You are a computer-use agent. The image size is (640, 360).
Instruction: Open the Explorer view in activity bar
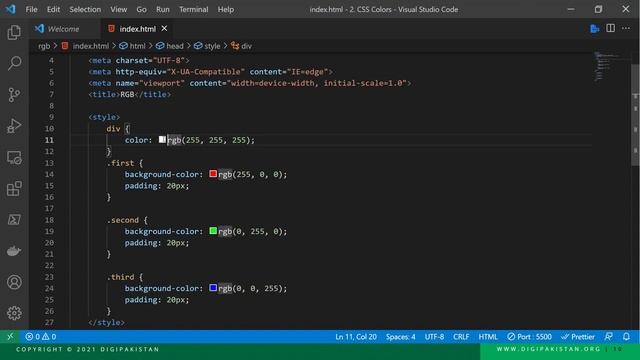[14, 32]
